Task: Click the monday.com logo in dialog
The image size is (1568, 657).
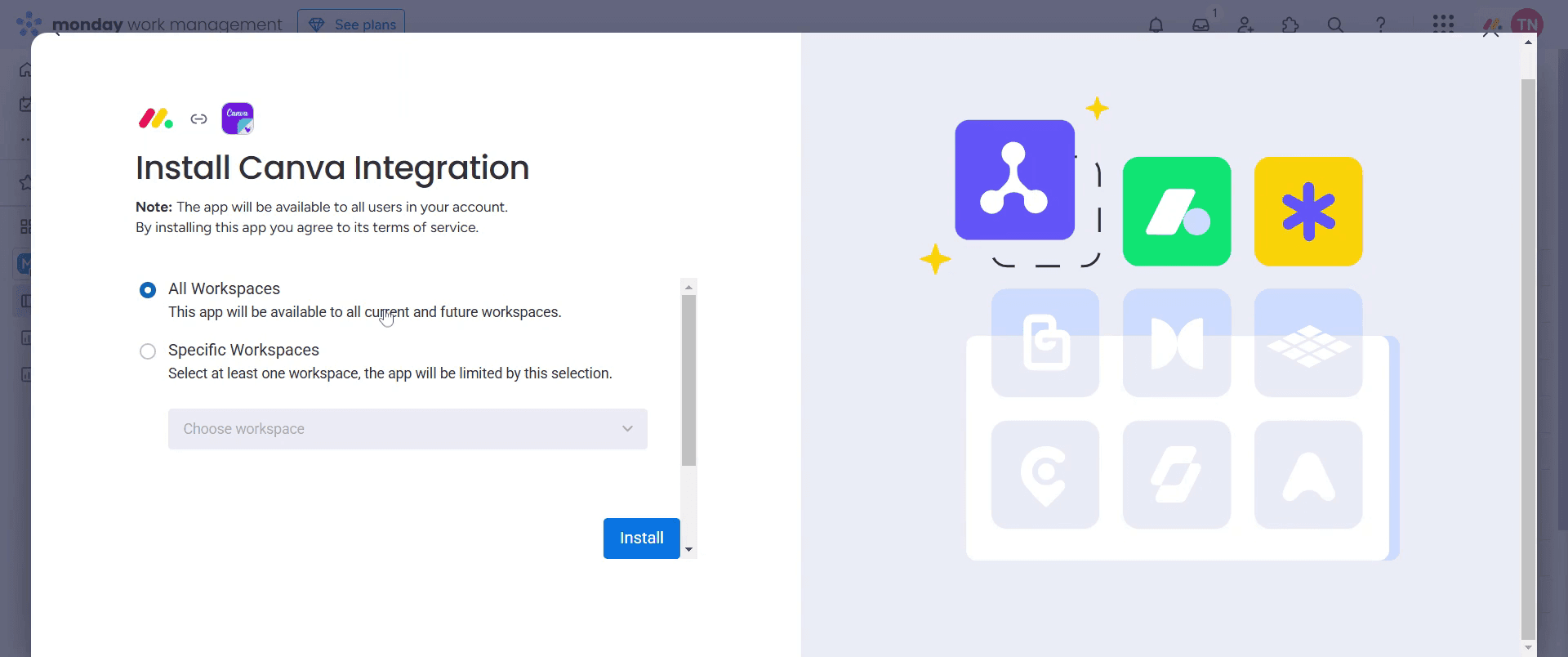Action: [x=155, y=119]
